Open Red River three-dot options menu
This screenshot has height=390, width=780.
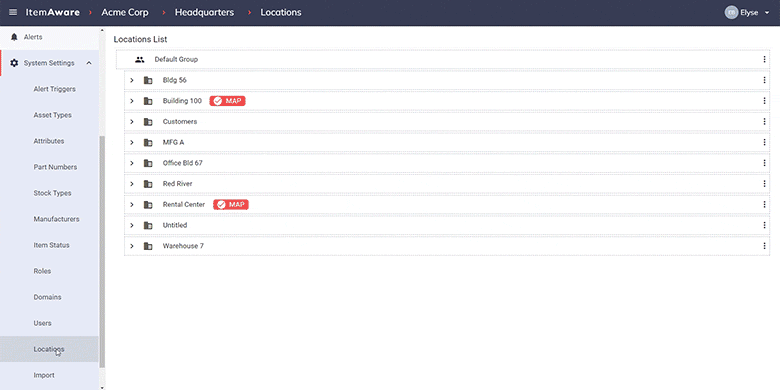[765, 184]
